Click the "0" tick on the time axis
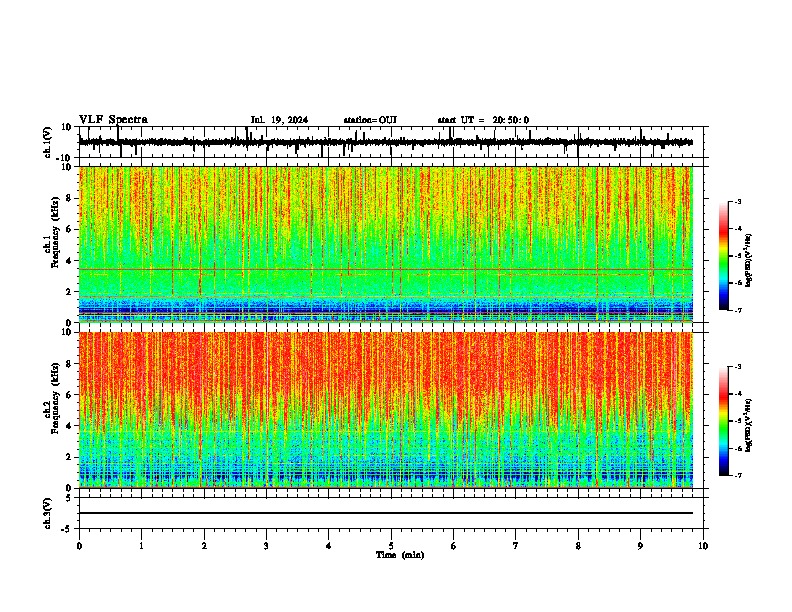This screenshot has width=792, height=612. [x=79, y=546]
